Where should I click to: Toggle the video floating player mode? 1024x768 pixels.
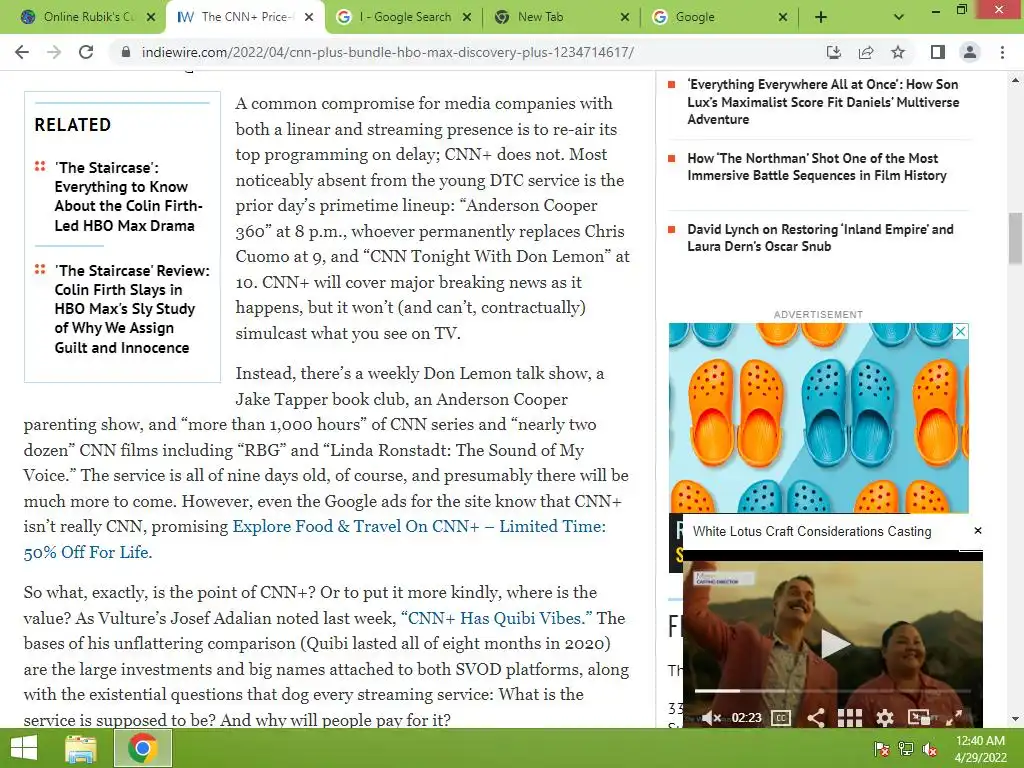tap(919, 718)
